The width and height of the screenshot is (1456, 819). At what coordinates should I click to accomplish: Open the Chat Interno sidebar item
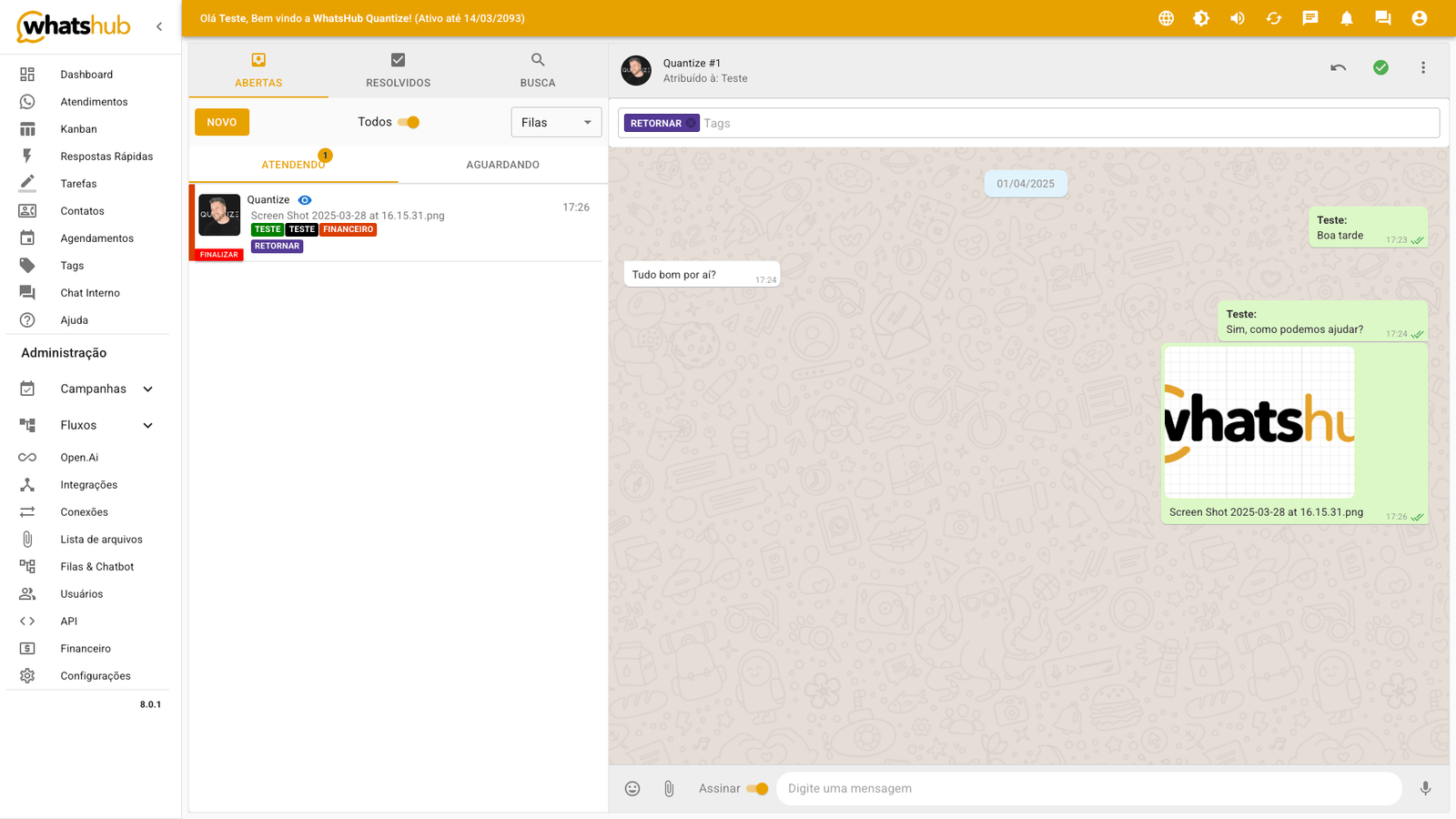coord(89,292)
